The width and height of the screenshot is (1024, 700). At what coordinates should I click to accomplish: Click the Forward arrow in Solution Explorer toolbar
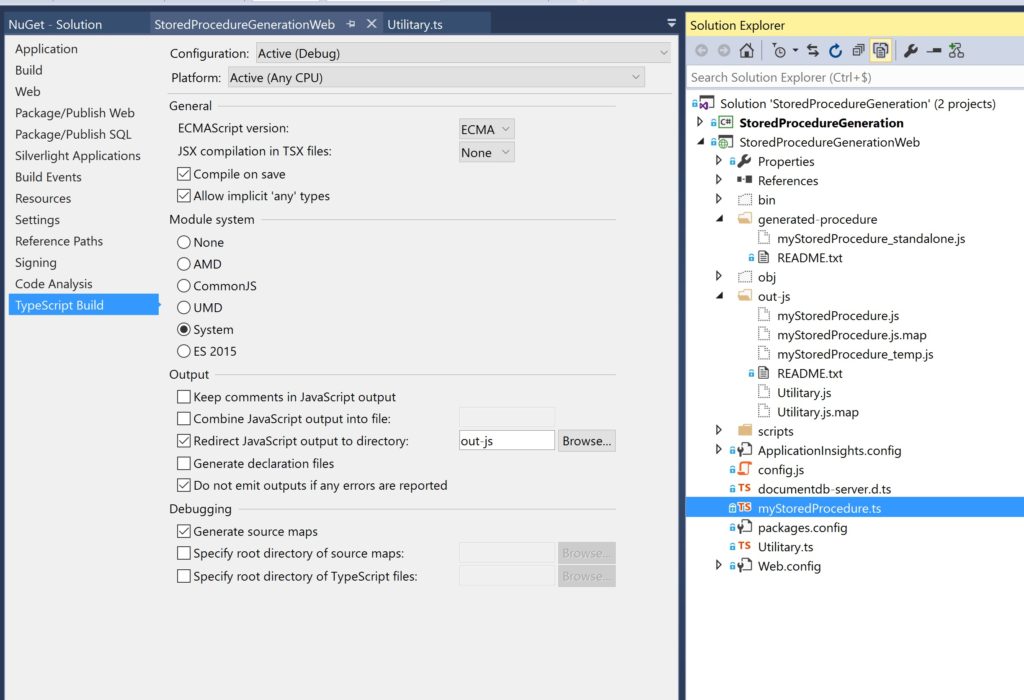[x=724, y=50]
